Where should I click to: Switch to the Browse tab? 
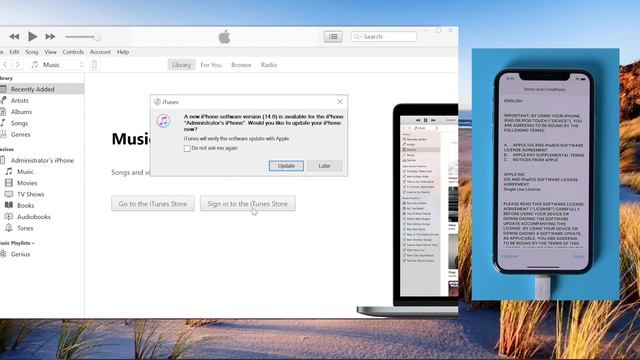[241, 65]
